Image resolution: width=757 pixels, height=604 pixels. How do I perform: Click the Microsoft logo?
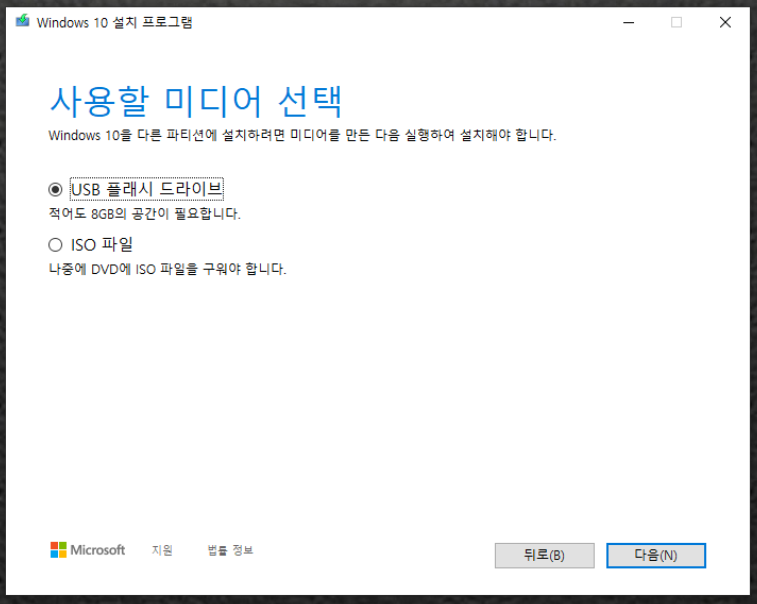87,550
